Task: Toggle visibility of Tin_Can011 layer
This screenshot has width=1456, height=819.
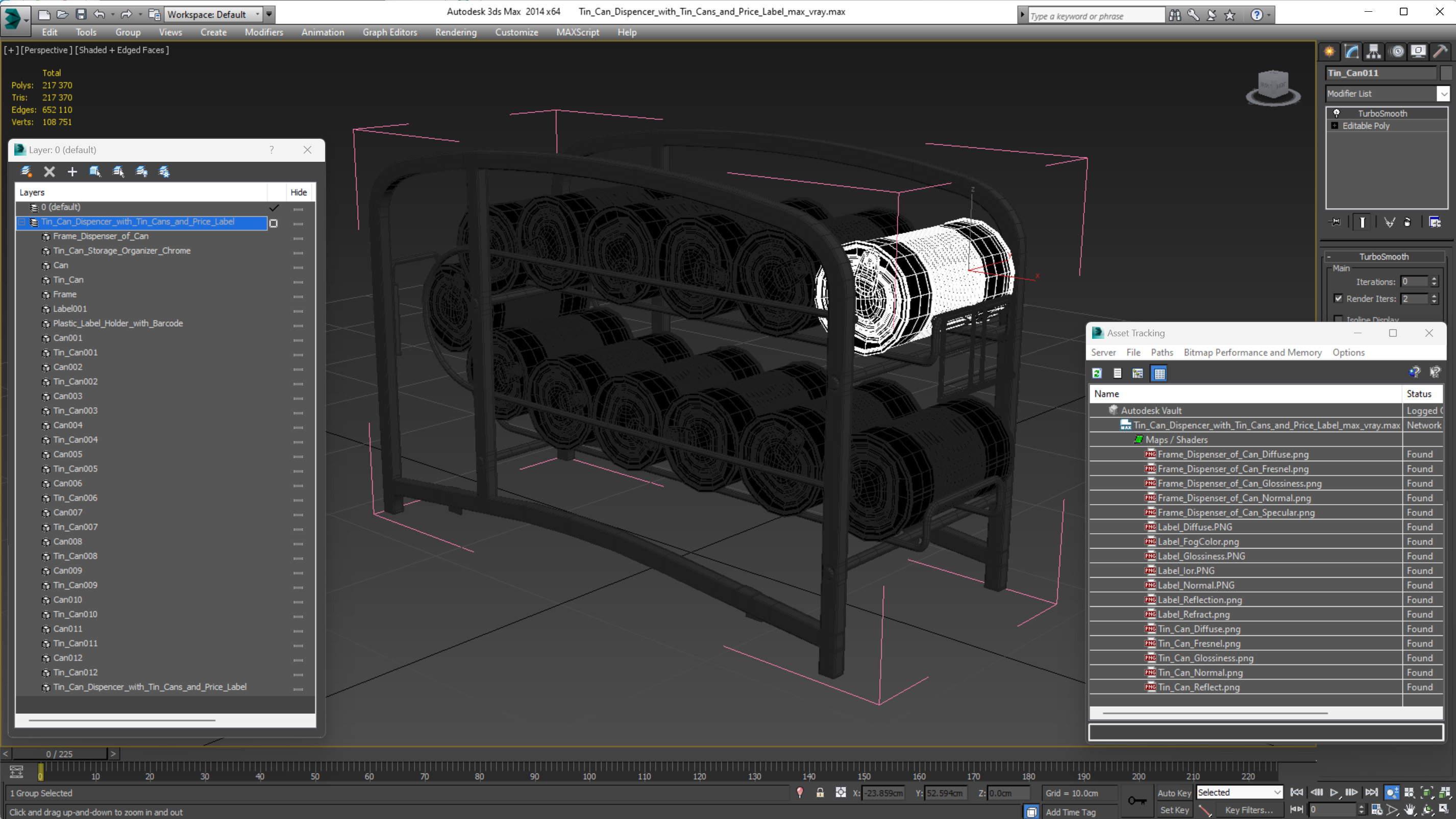Action: click(298, 643)
